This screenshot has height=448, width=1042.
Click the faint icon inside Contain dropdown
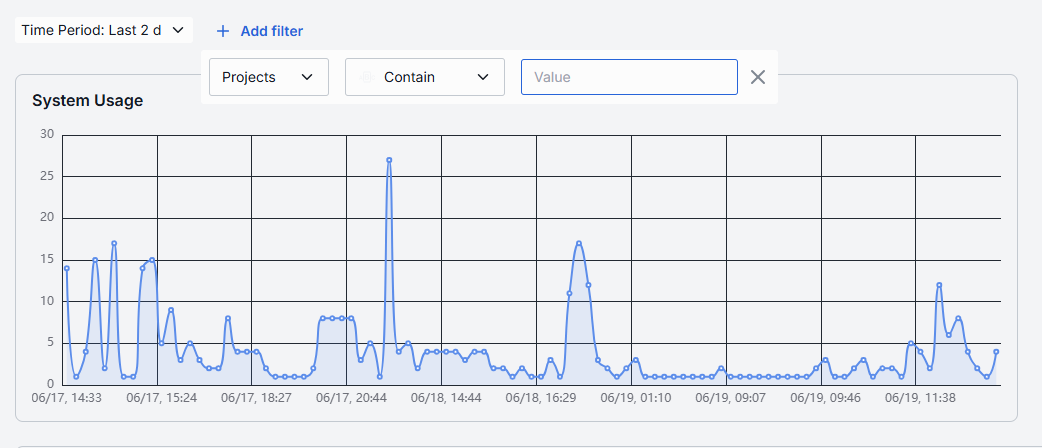coord(366,77)
